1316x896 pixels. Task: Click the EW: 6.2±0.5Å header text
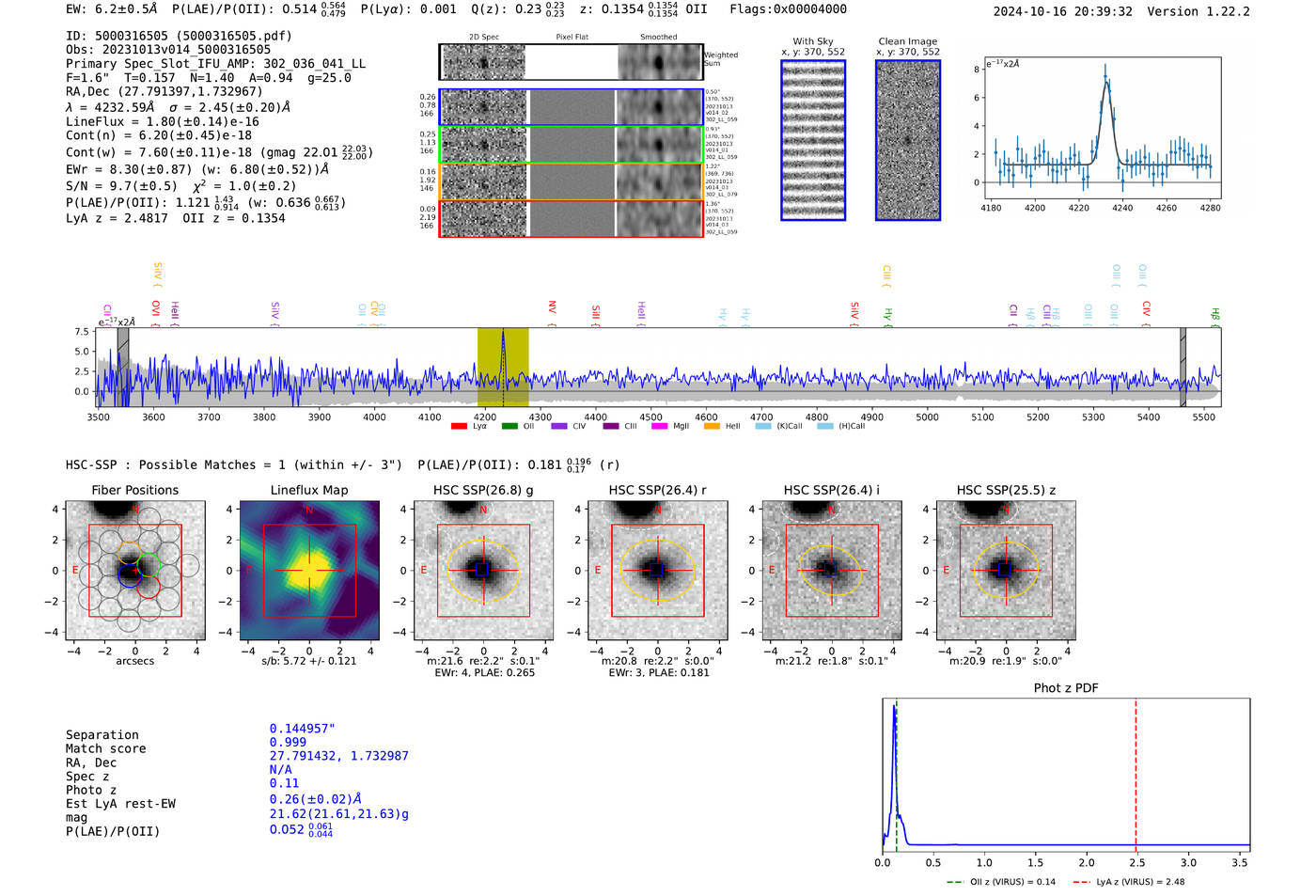click(x=112, y=9)
